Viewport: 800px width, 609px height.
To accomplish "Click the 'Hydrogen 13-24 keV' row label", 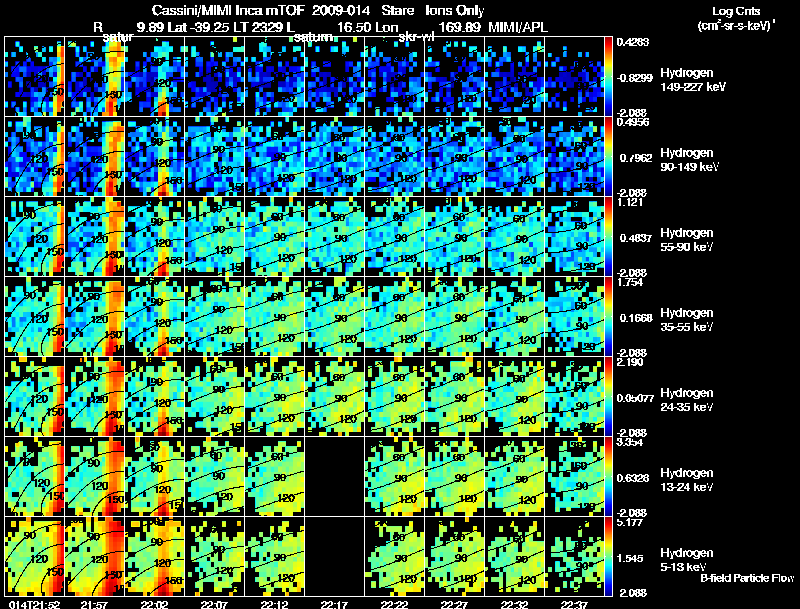I will pyautogui.click(x=687, y=480).
